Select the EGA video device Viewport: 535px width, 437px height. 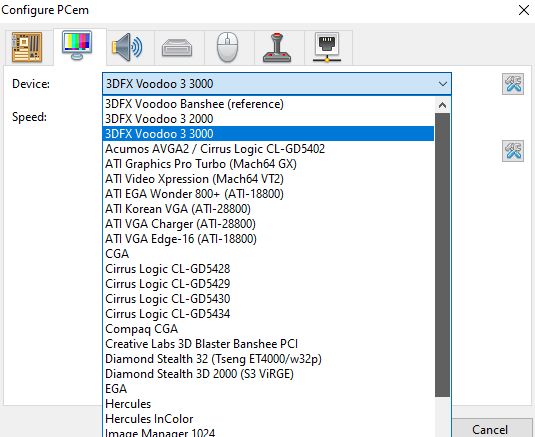268,389
